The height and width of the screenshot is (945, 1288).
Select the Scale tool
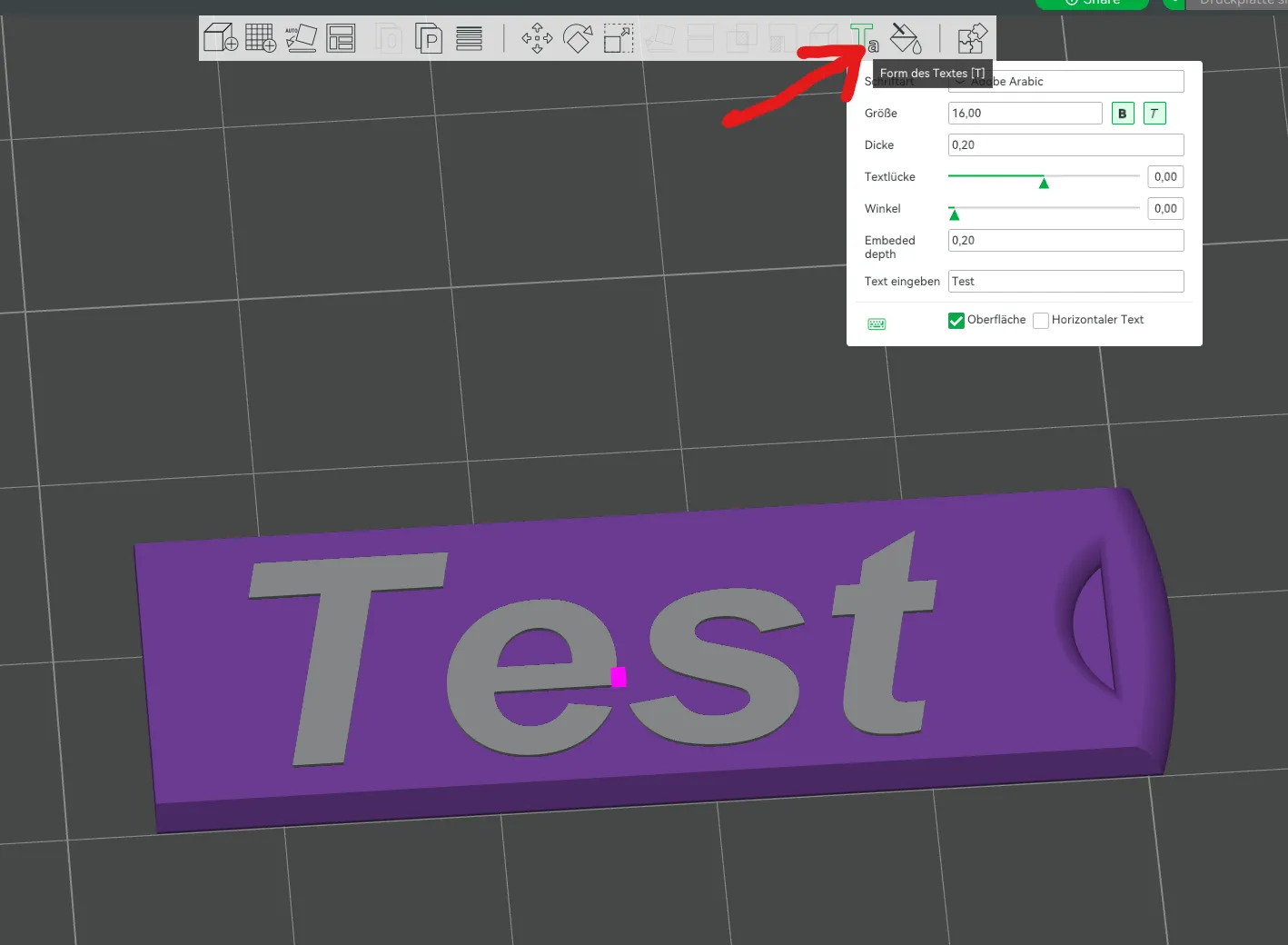(619, 38)
